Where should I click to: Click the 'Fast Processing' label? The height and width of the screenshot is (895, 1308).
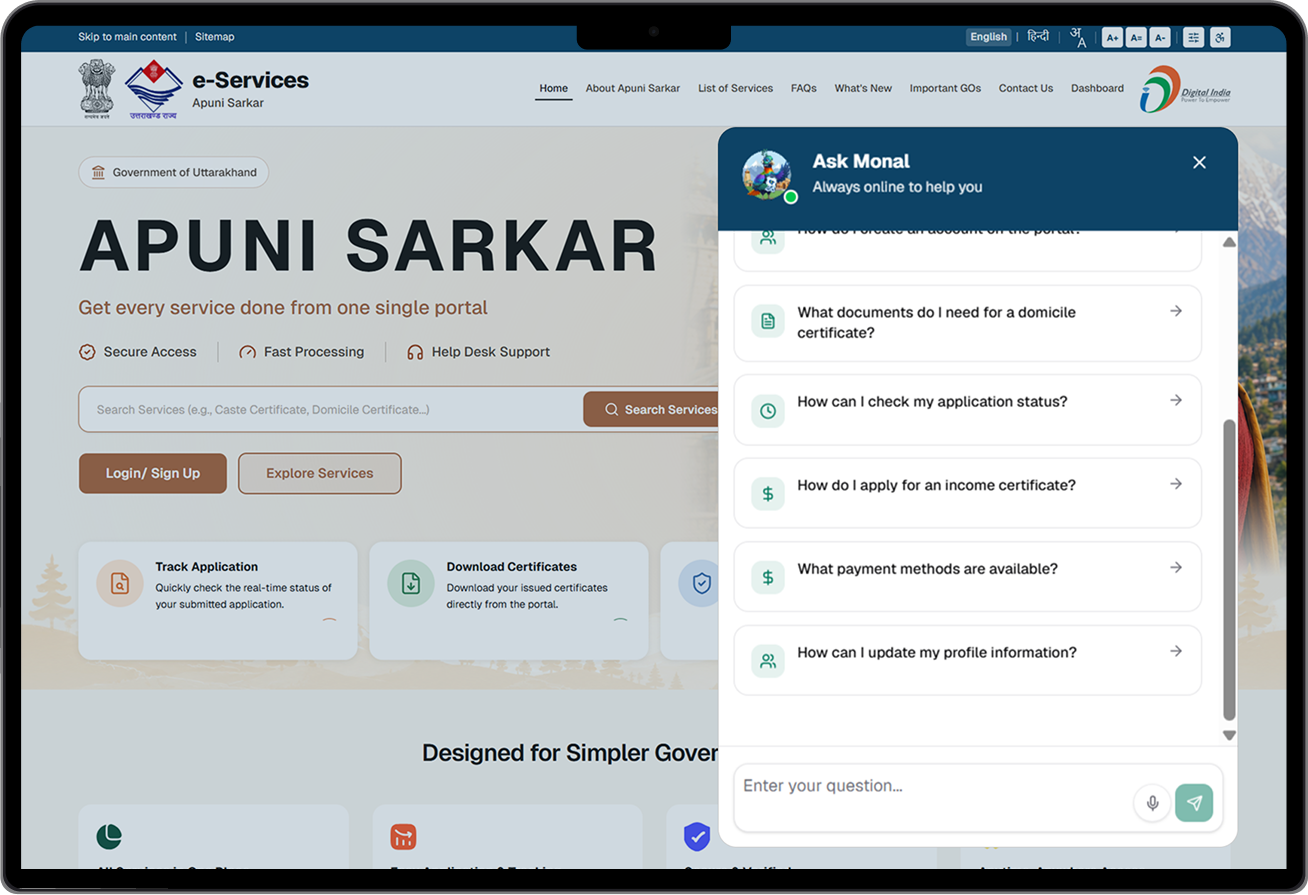(314, 352)
